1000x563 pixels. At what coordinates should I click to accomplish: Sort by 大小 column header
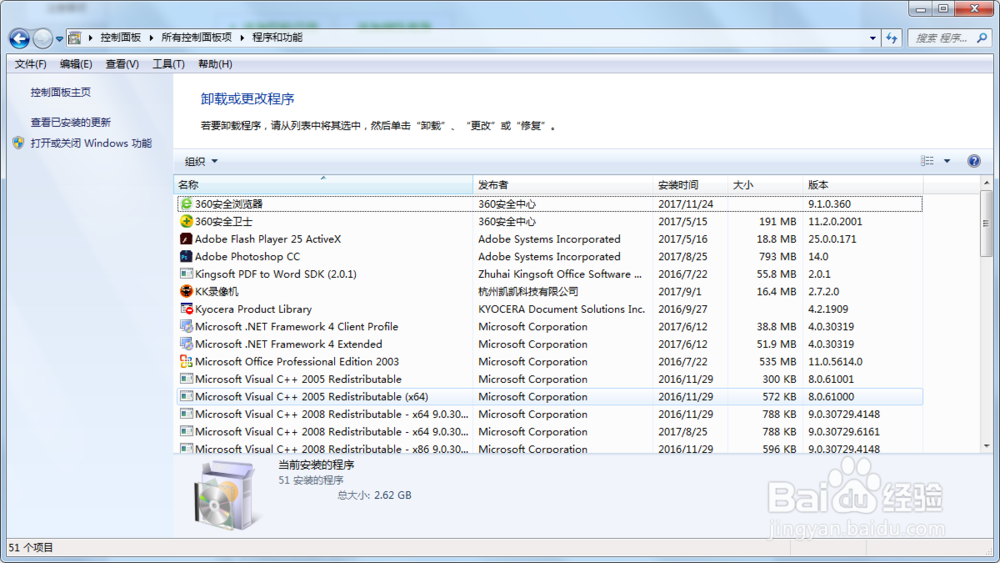(765, 185)
